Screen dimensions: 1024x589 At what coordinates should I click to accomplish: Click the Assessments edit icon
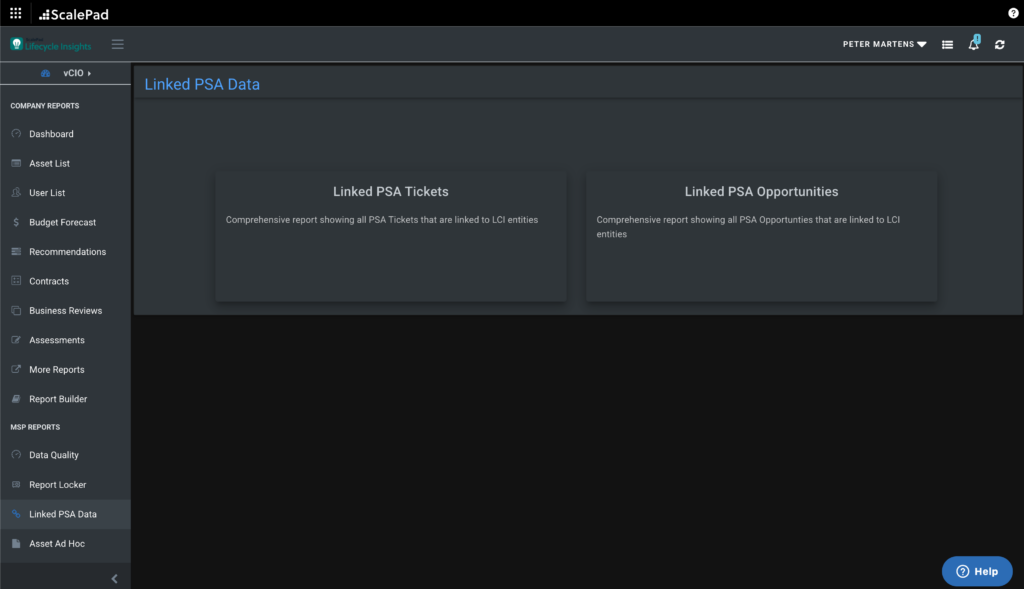click(x=16, y=340)
